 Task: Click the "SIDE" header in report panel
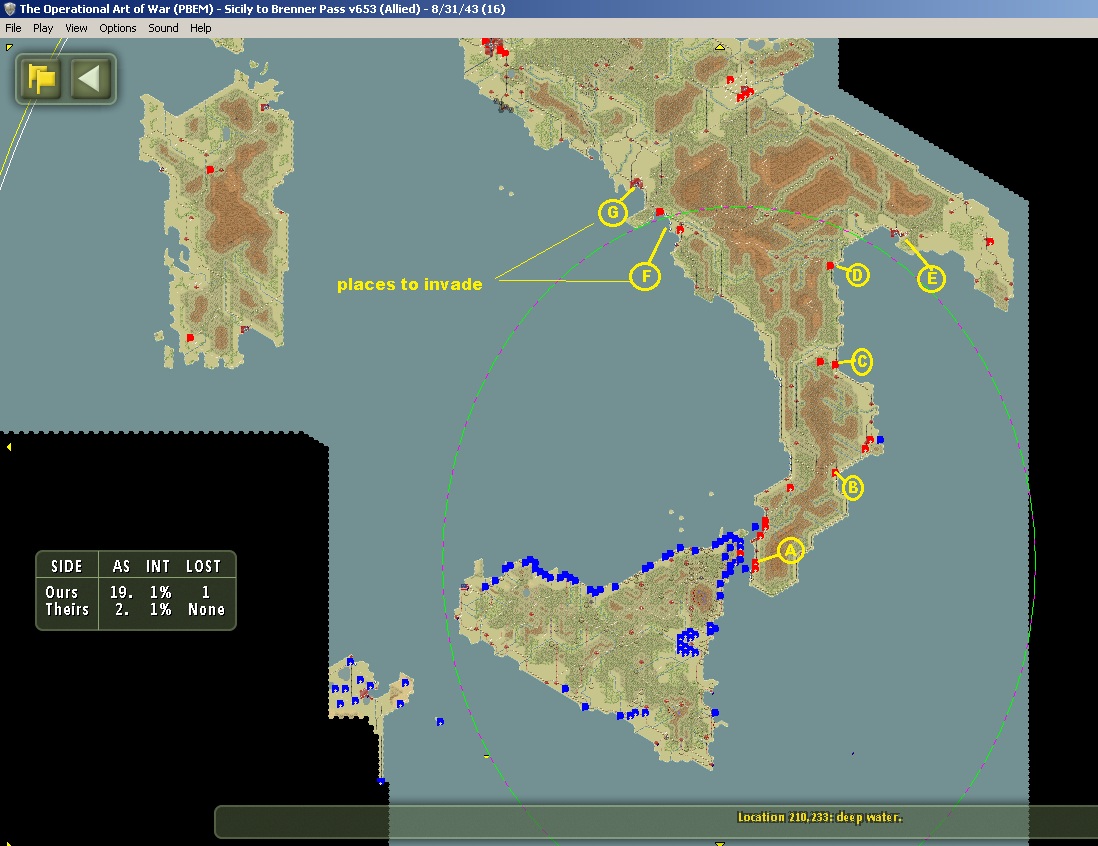67,566
